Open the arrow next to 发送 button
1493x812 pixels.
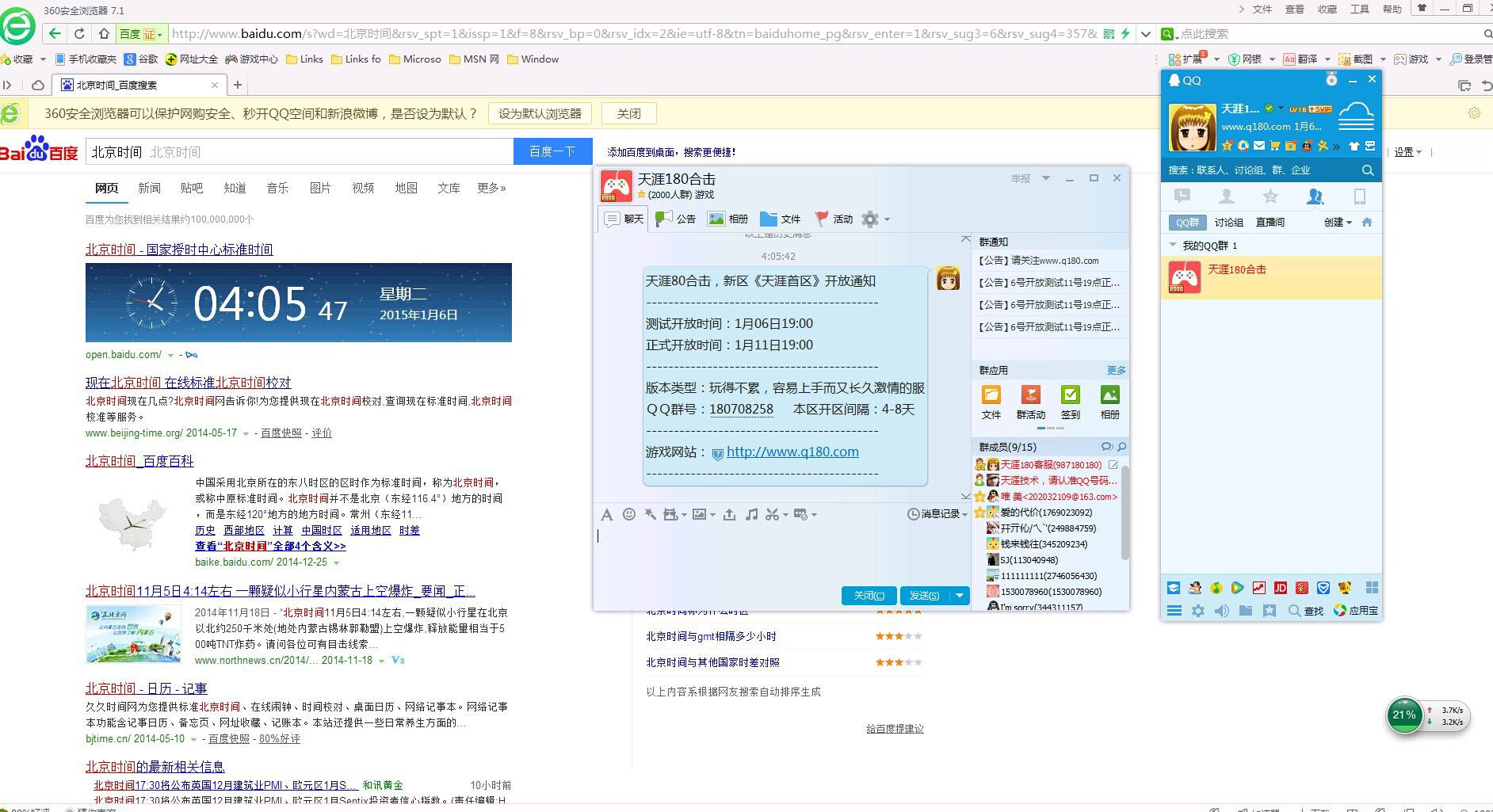pos(960,596)
